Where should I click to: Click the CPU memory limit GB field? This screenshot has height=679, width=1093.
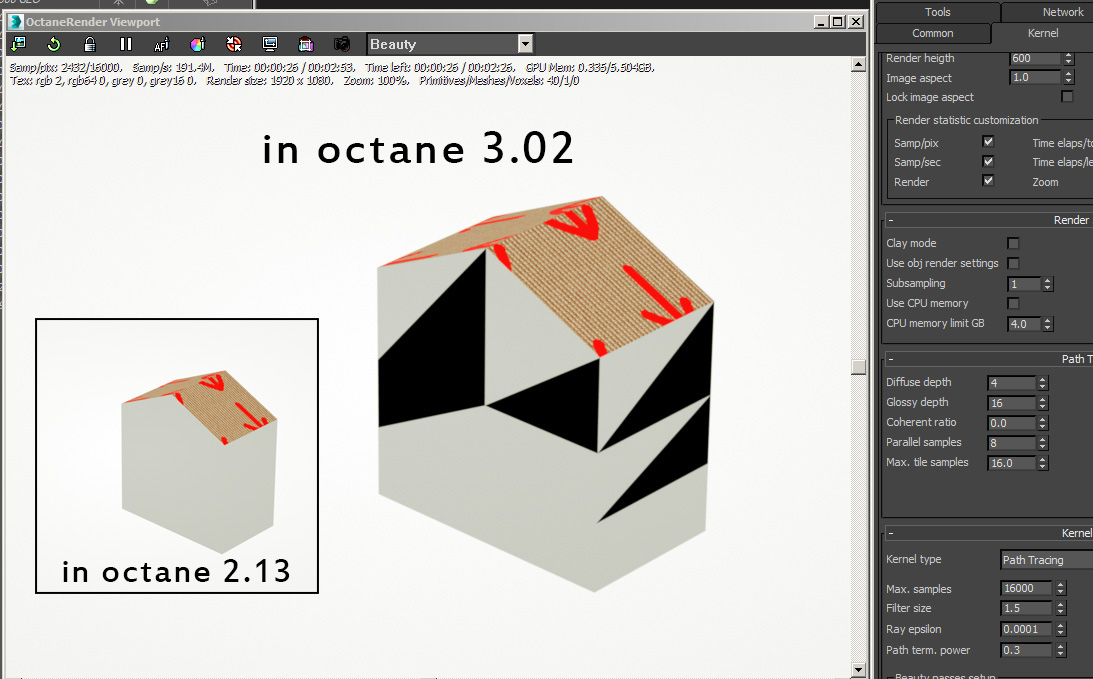pyautogui.click(x=1024, y=323)
